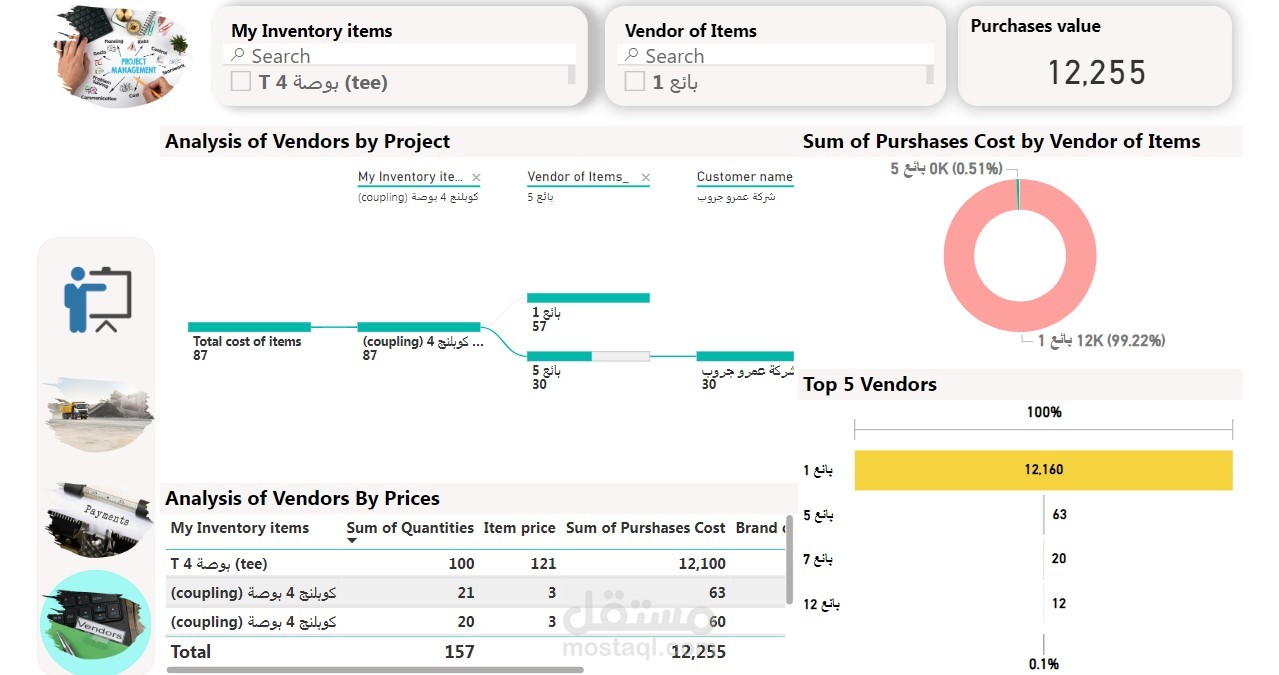Viewport: 1279px width, 675px height.
Task: Remove the My Inventory items decomposition level
Action: (x=476, y=178)
